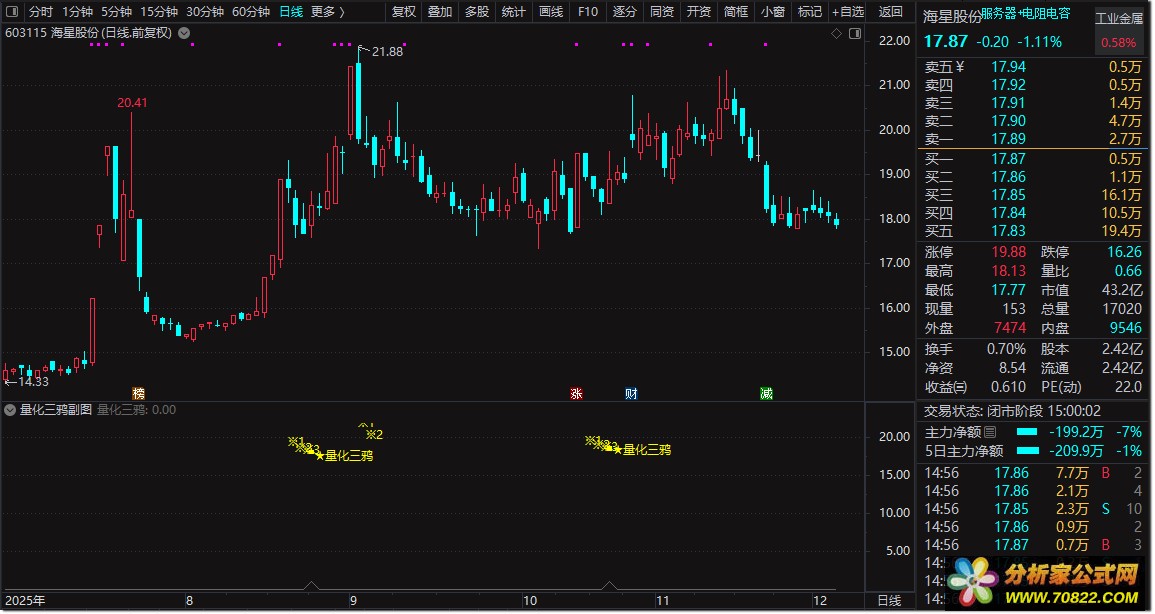Screen dimensions: 1155x614
Task: Open the 小窗 mini window
Action: pyautogui.click(x=773, y=12)
